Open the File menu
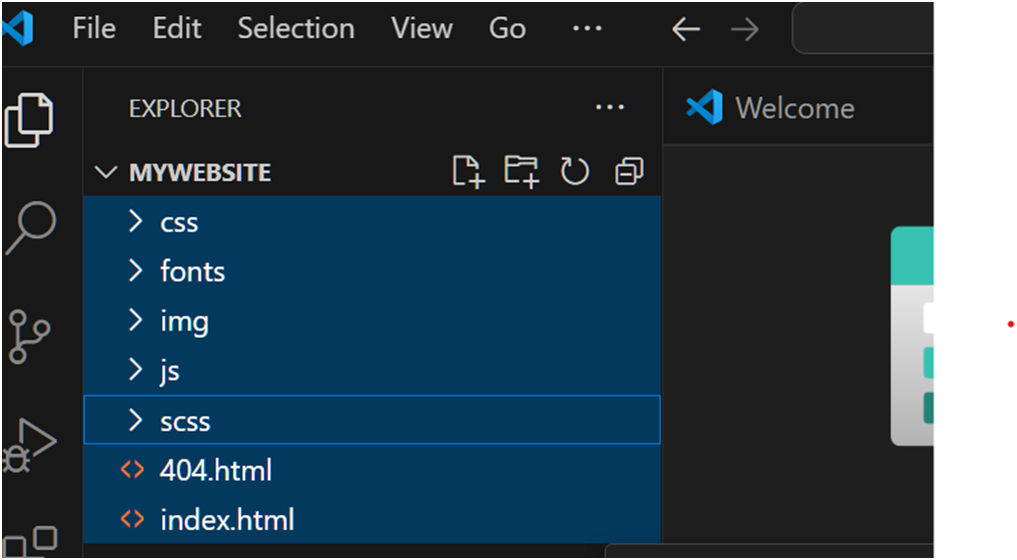The image size is (1017, 560). [94, 29]
